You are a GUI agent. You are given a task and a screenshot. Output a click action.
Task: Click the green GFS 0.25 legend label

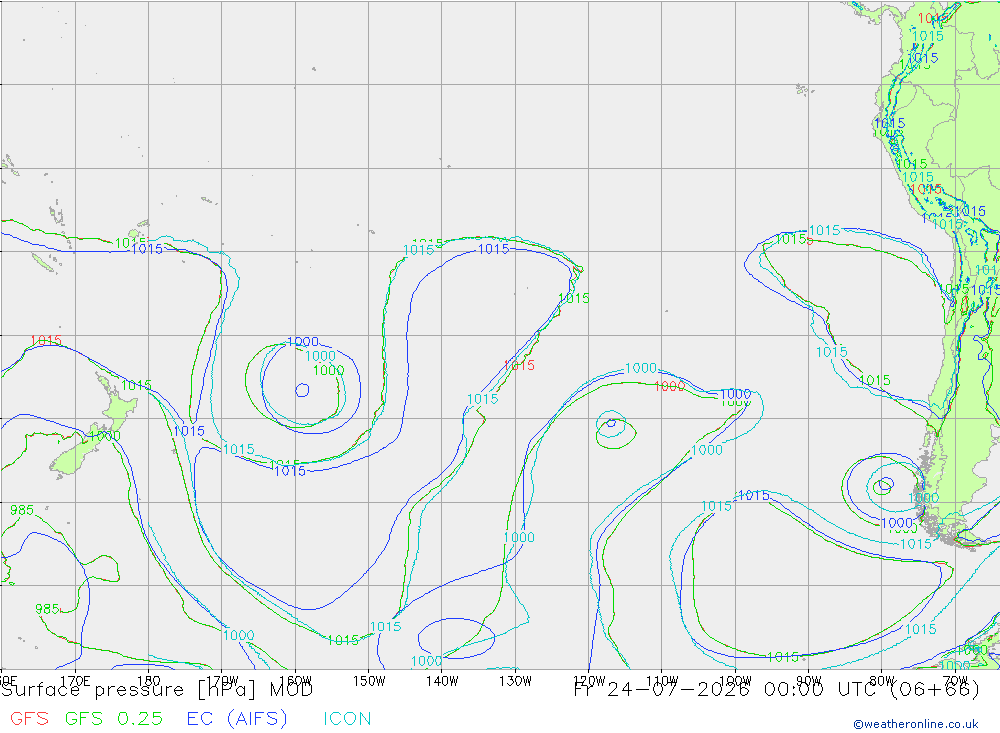pyautogui.click(x=114, y=718)
